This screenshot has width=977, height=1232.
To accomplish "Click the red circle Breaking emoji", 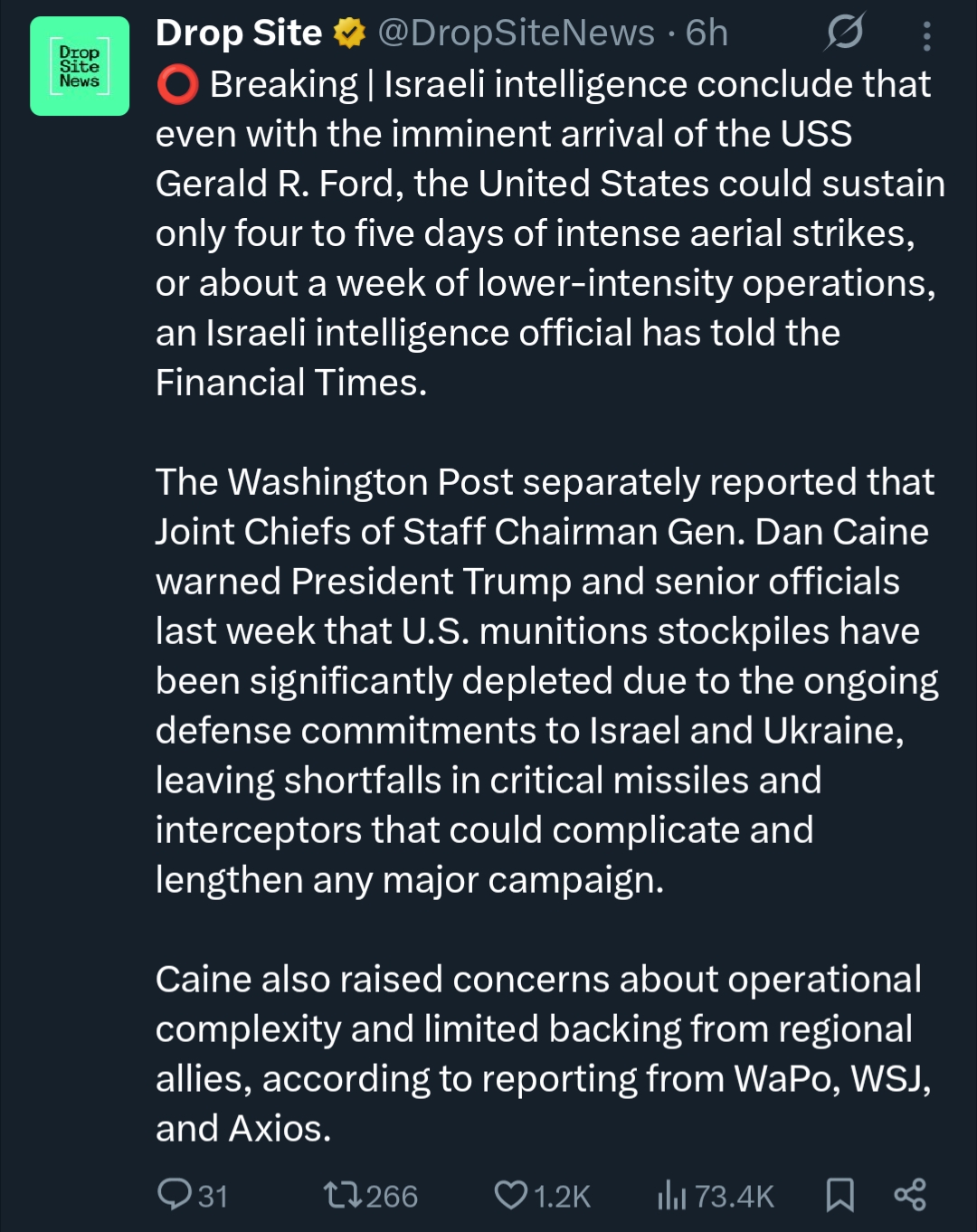I will pos(177,85).
